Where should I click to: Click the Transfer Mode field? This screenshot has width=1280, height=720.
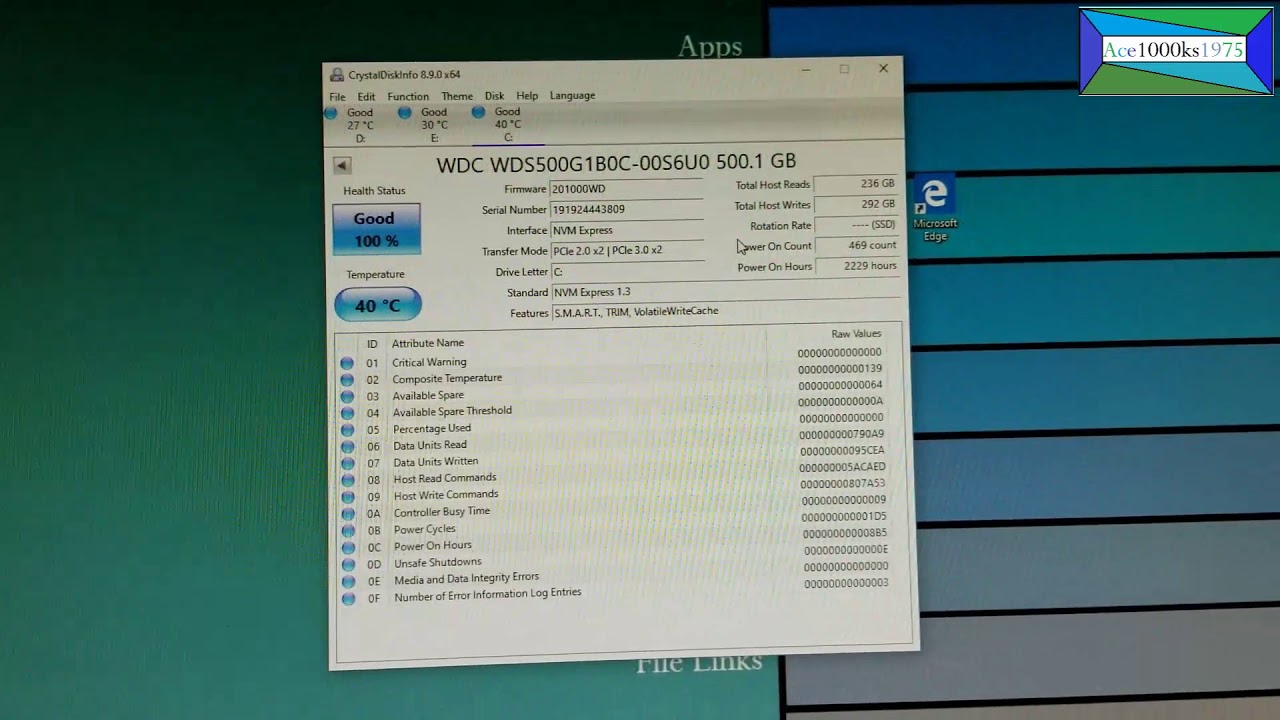pos(627,250)
